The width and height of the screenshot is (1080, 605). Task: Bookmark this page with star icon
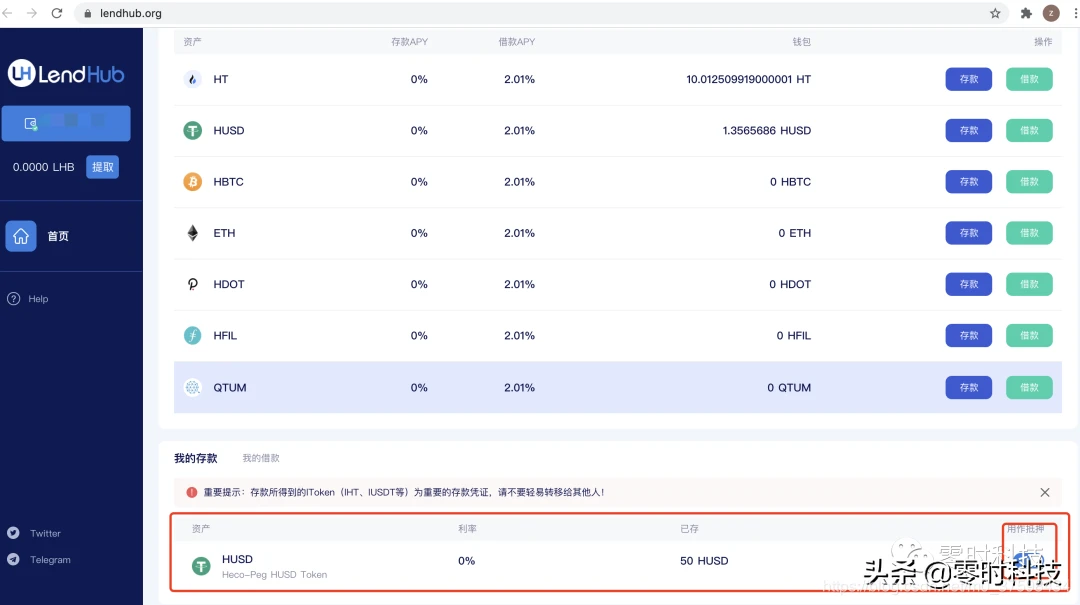(995, 13)
